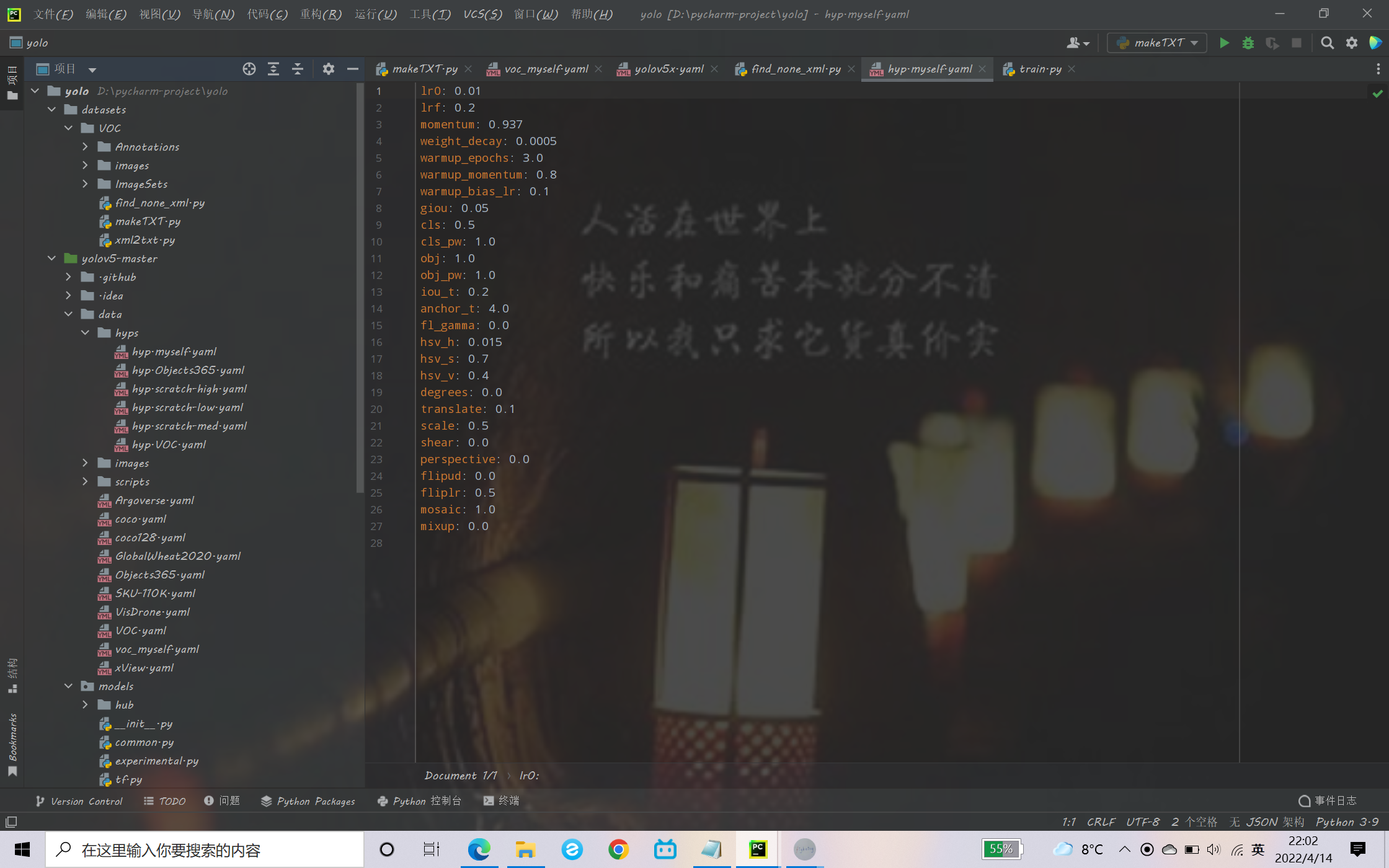Open Search Everywhere with the magnifier icon
Screen dimensions: 1389x868
(x=1328, y=43)
